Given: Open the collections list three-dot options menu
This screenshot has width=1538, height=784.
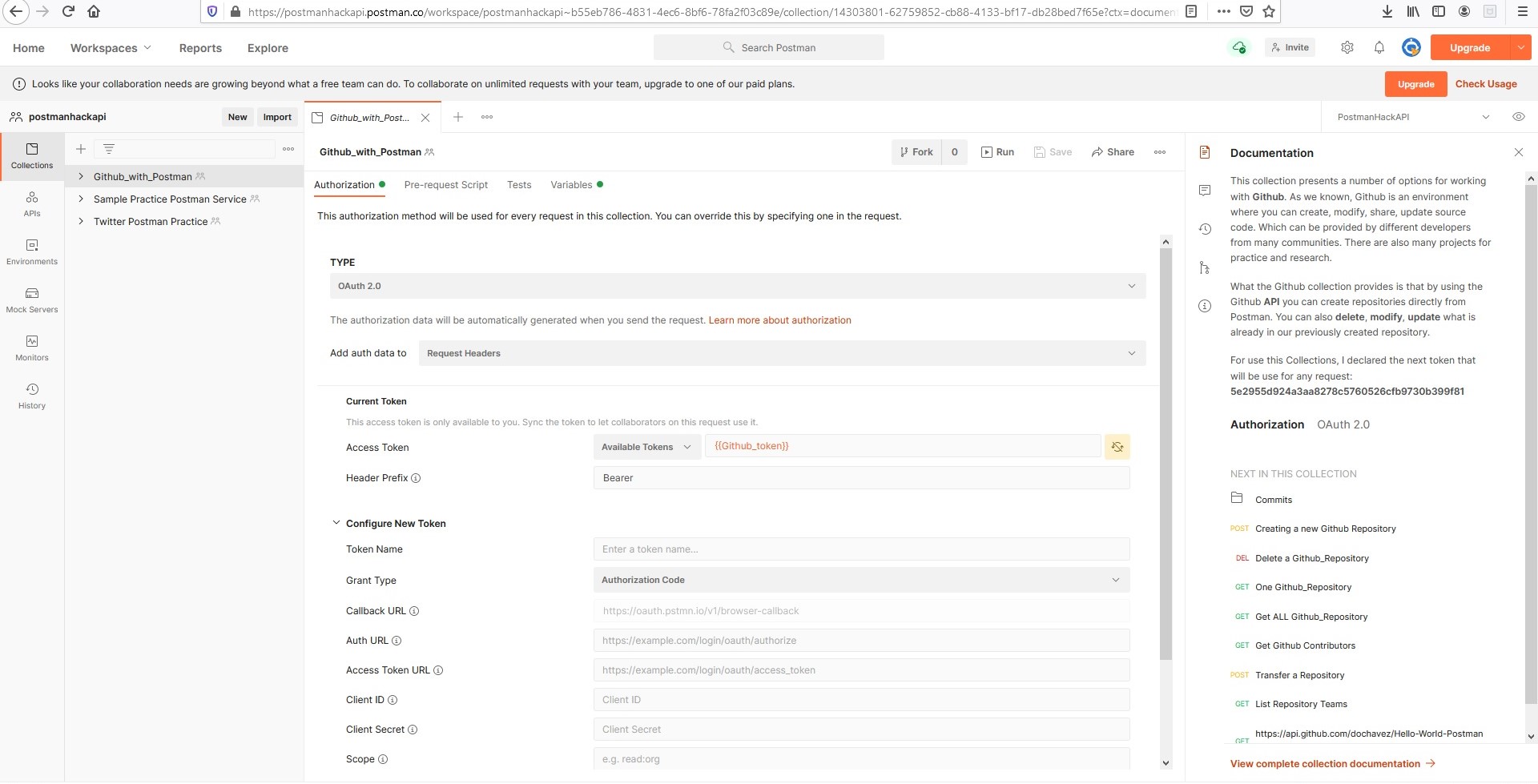Looking at the screenshot, I should tap(288, 149).
